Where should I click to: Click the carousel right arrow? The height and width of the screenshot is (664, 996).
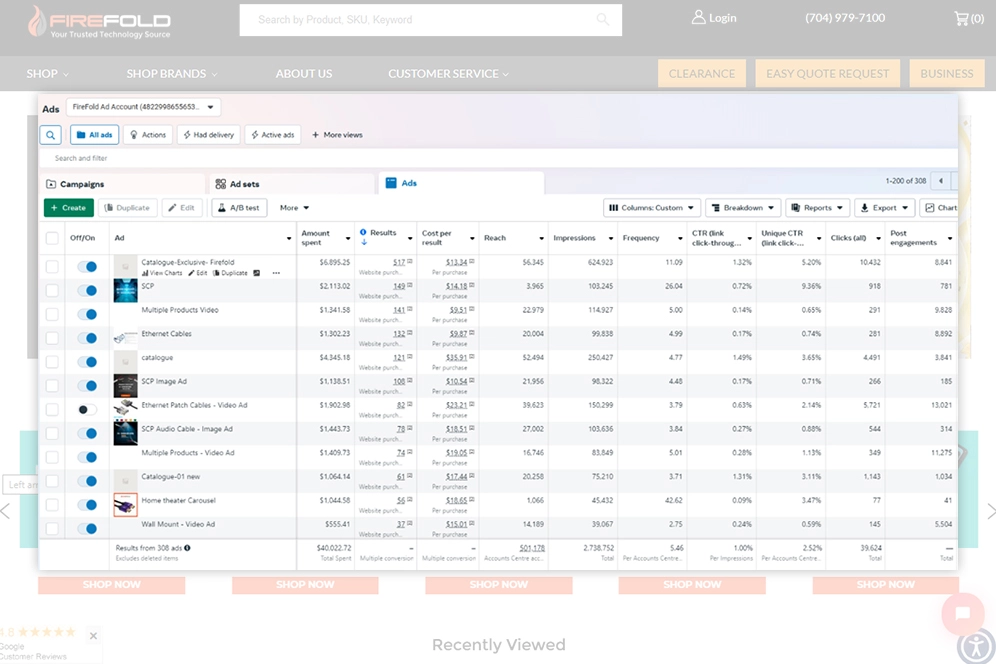click(x=990, y=511)
